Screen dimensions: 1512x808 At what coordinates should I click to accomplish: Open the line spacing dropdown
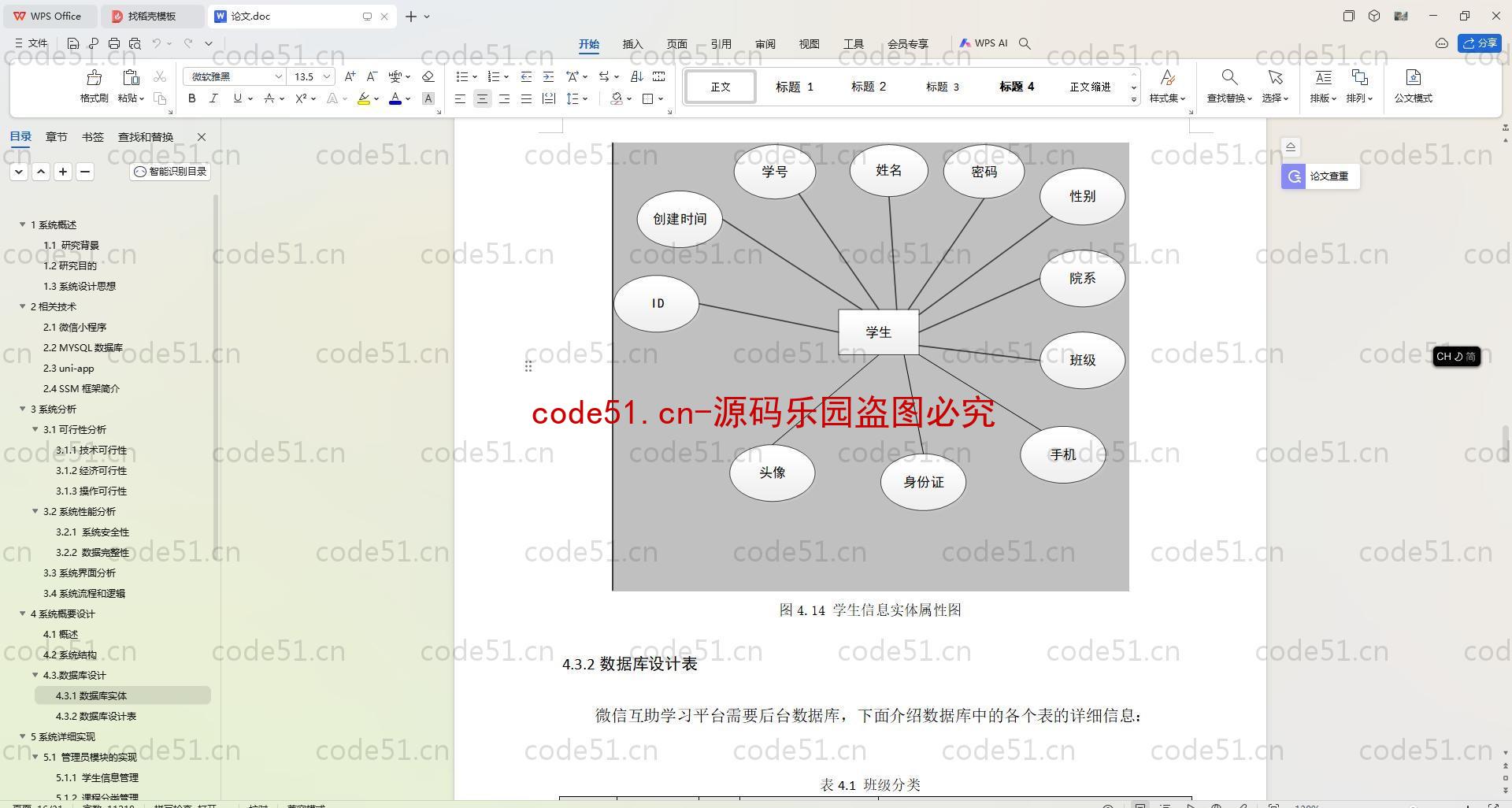click(x=585, y=99)
